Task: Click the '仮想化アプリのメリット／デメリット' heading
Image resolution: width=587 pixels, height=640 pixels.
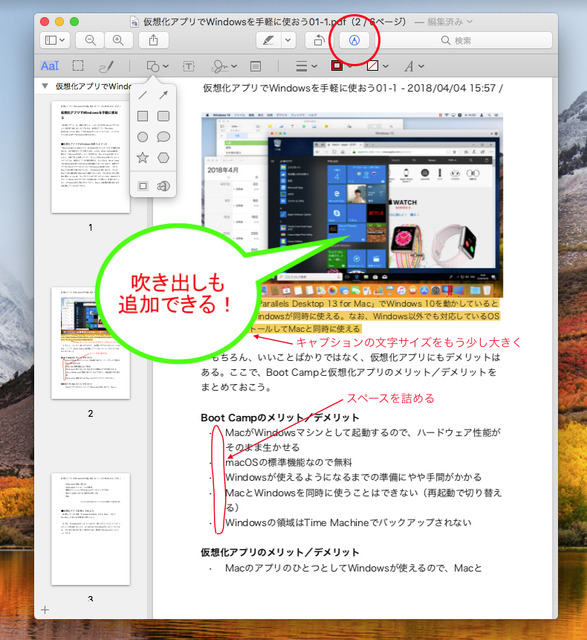Action: [280, 552]
